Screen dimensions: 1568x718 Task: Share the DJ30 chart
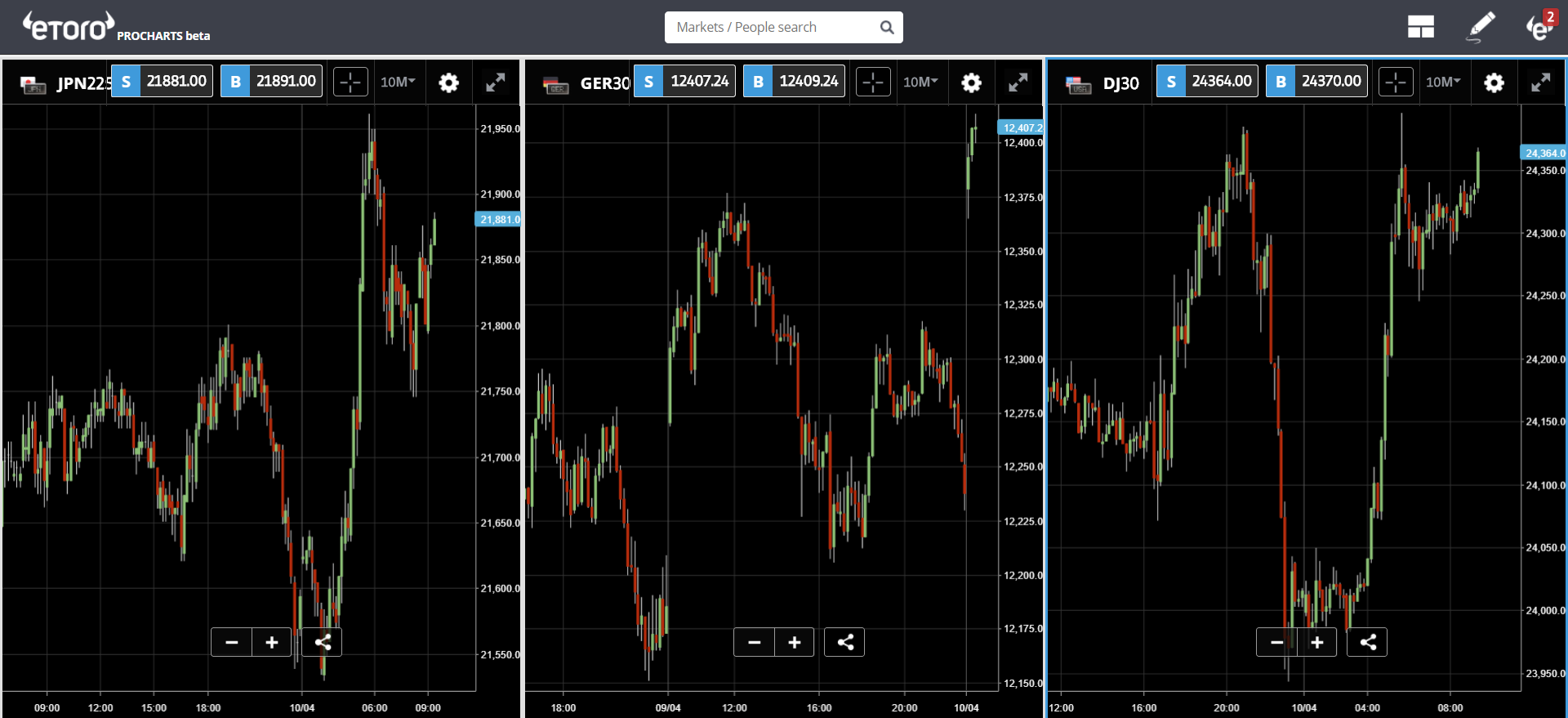pos(1368,642)
